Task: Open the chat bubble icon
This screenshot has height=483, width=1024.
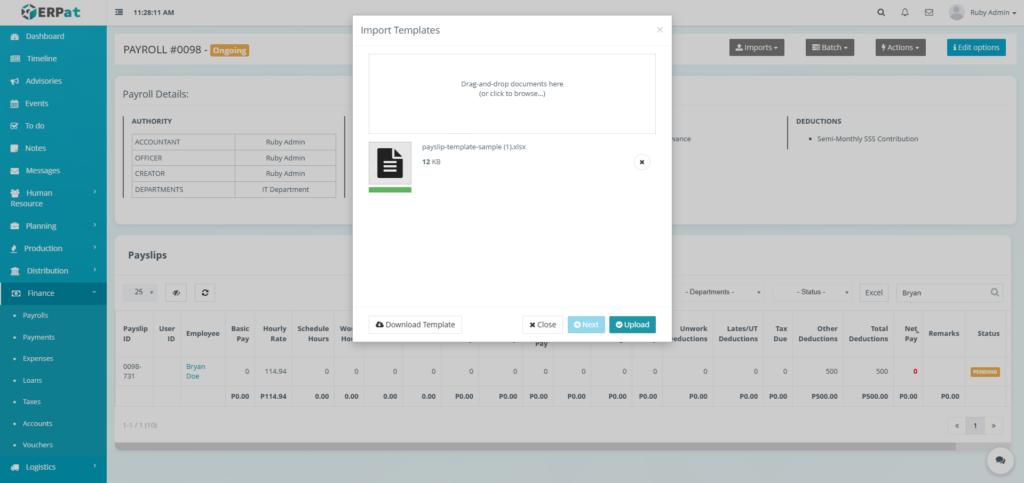Action: point(999,459)
